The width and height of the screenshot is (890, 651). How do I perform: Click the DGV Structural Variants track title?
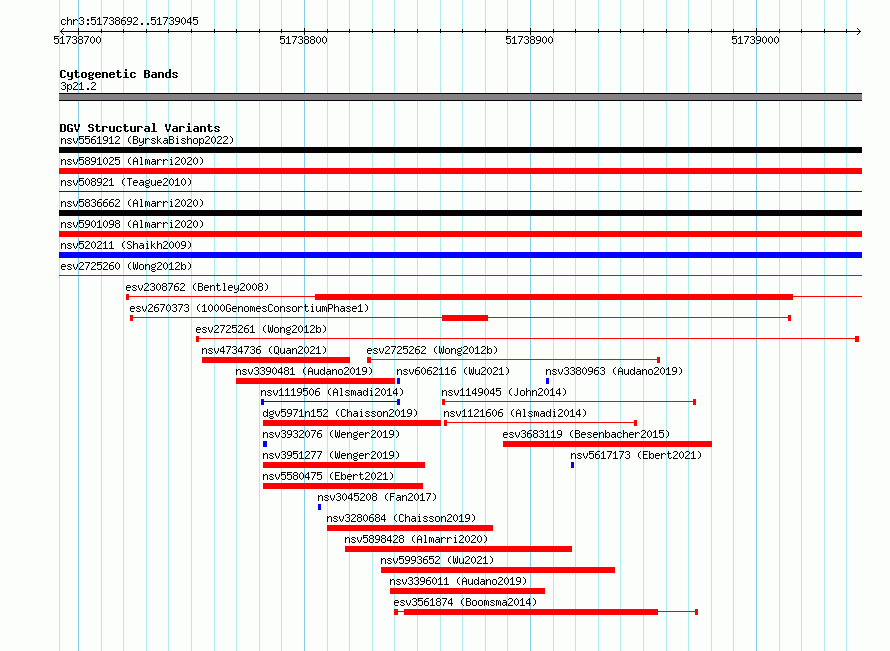click(x=140, y=128)
